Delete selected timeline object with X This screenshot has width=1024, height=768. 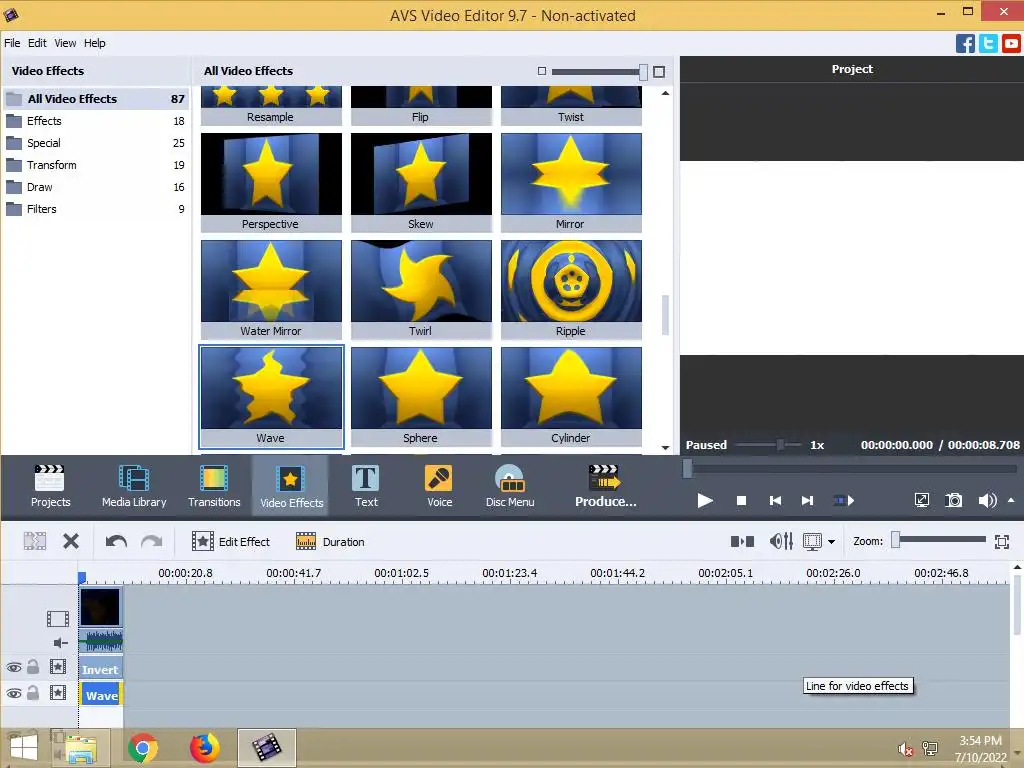click(x=71, y=541)
